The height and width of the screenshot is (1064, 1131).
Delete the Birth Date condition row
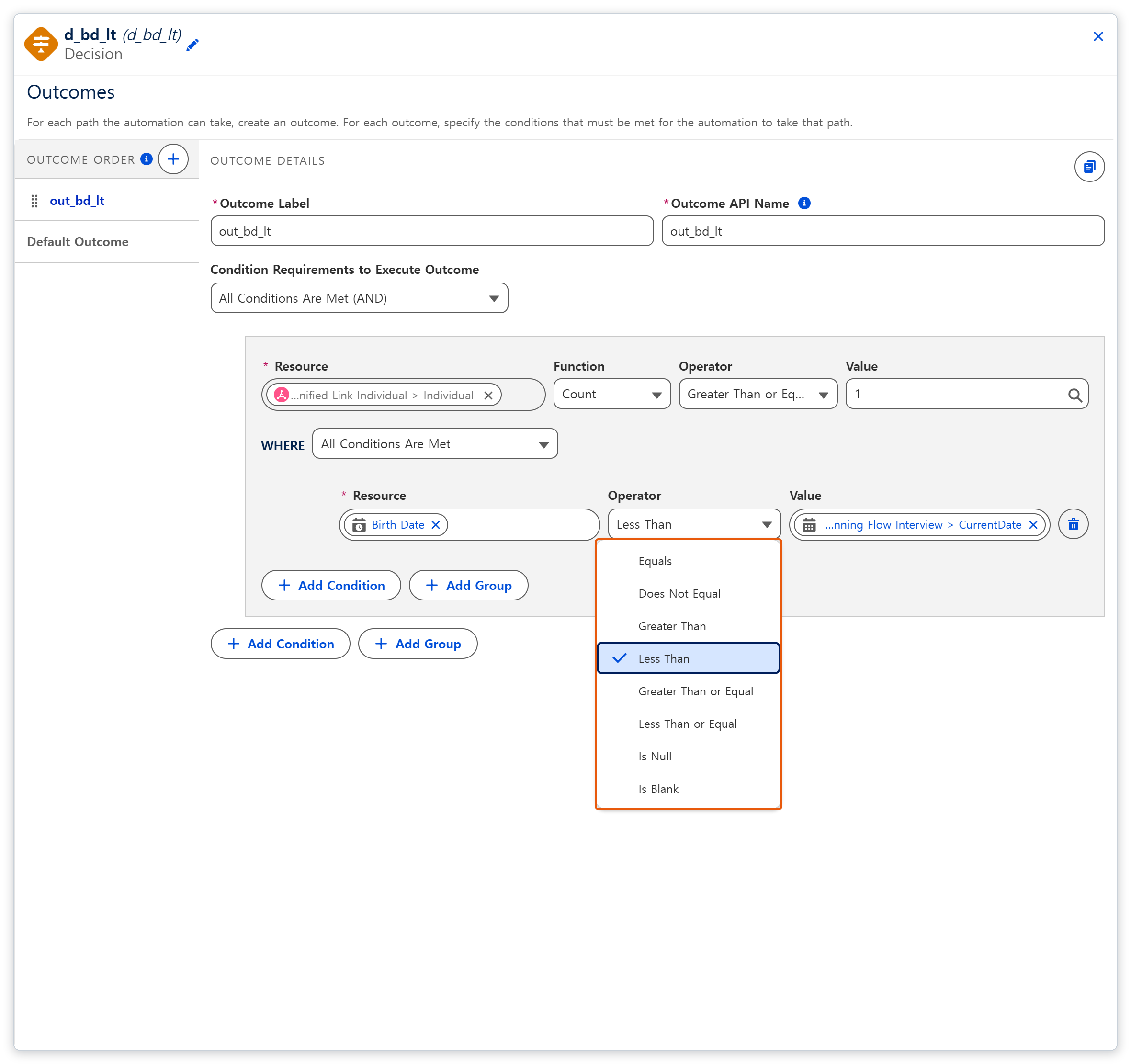tap(1073, 524)
